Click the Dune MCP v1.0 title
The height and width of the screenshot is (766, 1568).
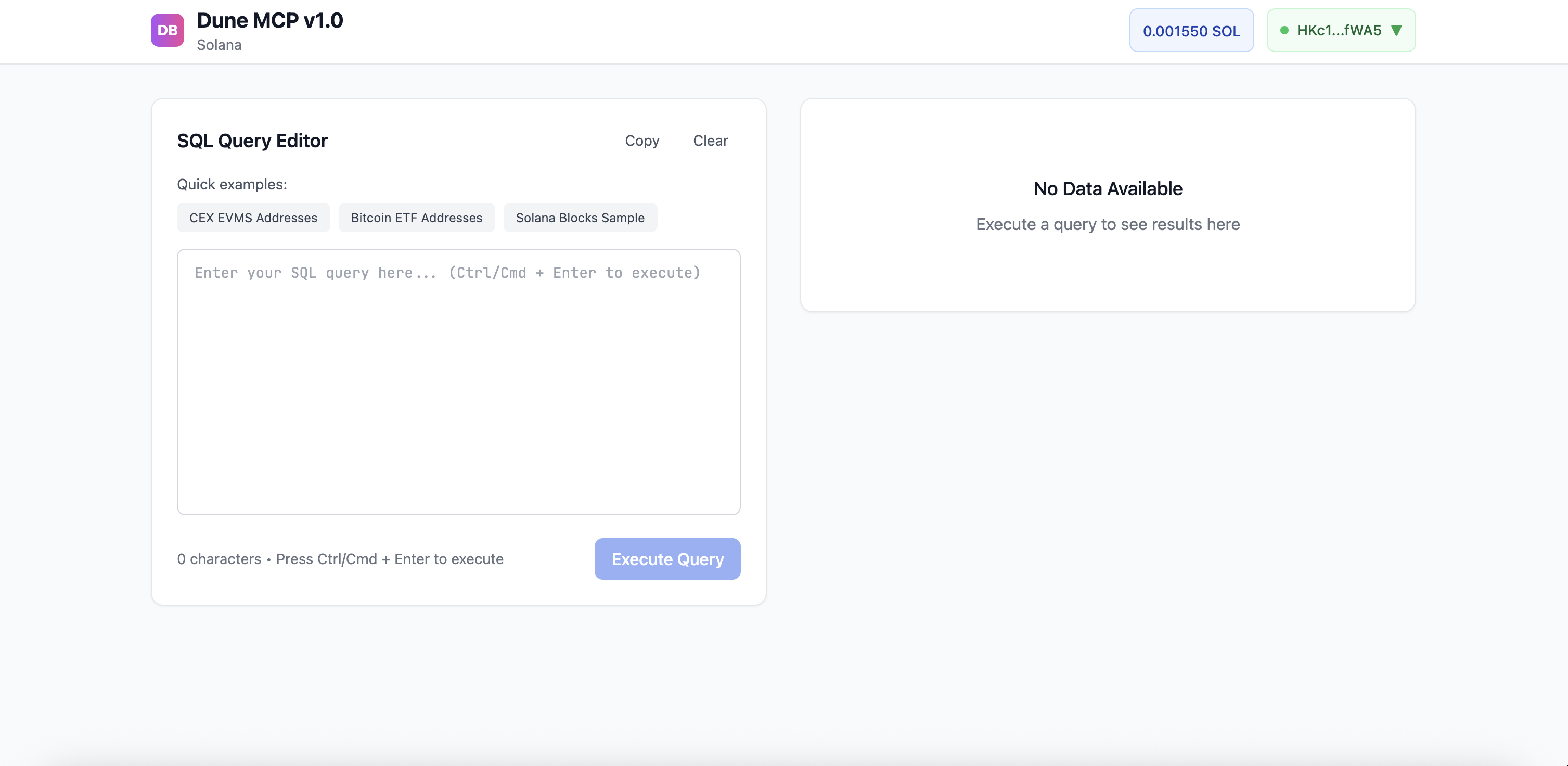[269, 21]
